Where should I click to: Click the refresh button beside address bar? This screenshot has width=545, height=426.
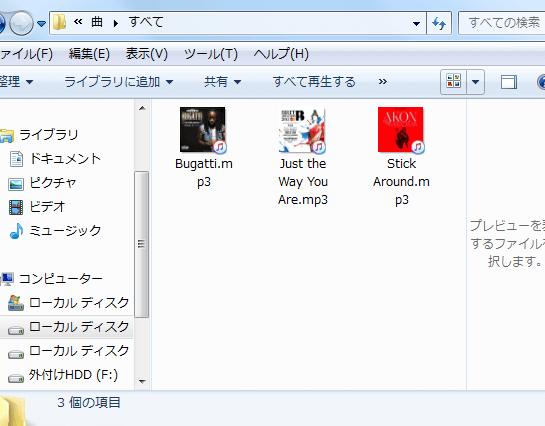click(x=439, y=23)
